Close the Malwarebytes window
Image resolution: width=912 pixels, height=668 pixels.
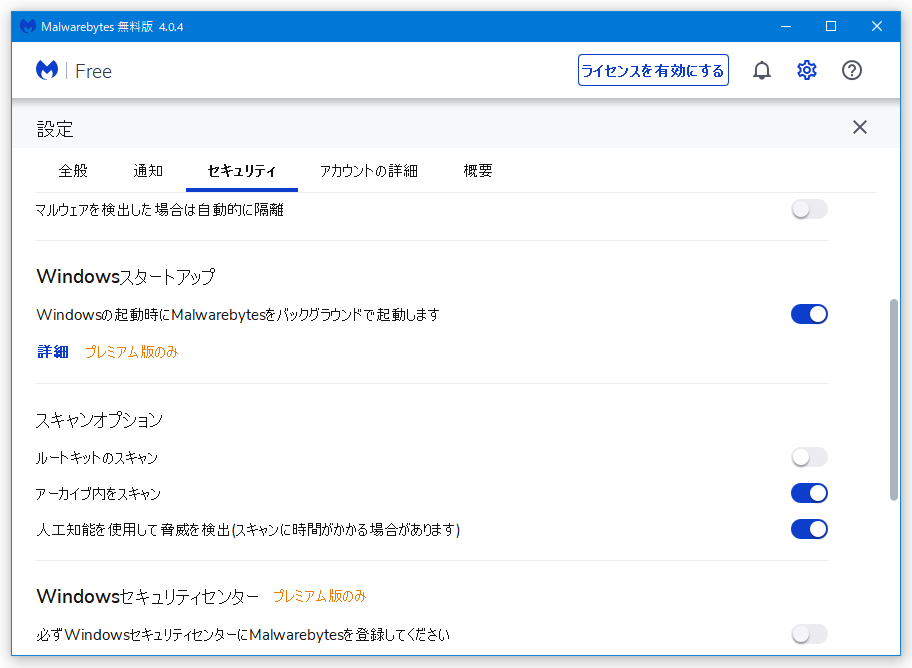point(877,26)
